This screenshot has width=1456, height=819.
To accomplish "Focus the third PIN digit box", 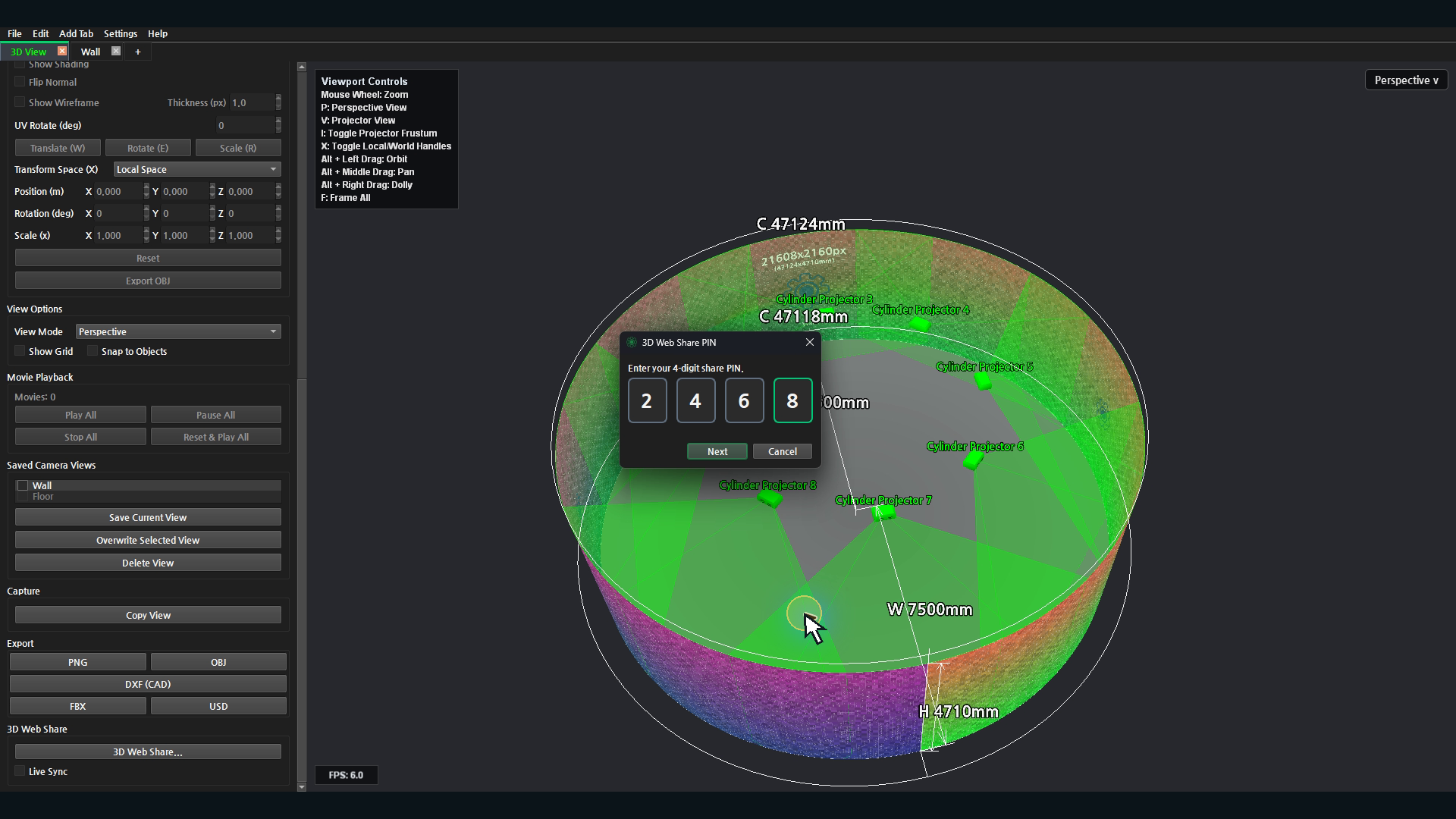I will 744,400.
